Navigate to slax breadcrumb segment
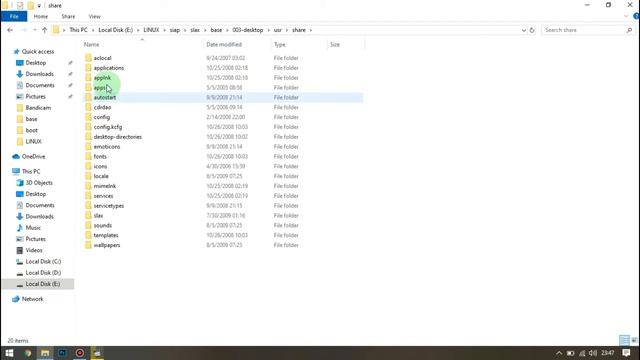Viewport: 640px width, 360px height. tap(195, 30)
